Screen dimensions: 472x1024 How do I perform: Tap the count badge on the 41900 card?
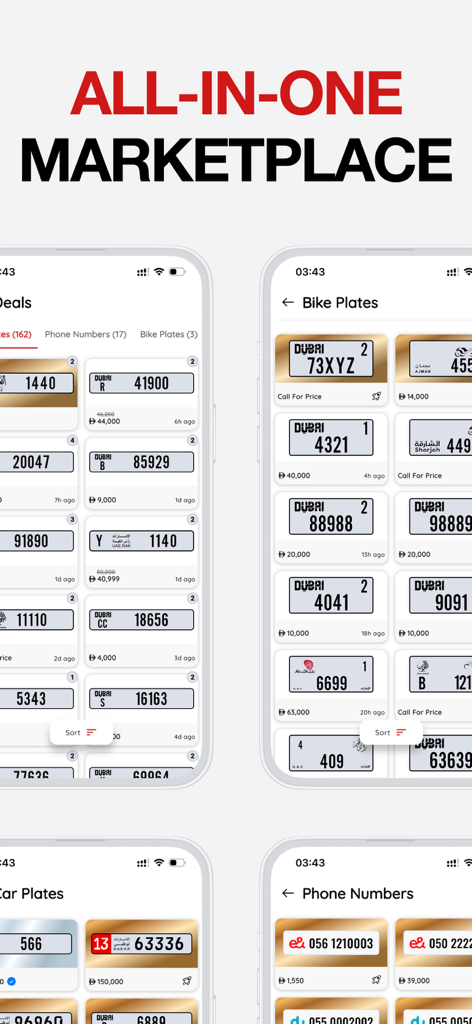192,361
